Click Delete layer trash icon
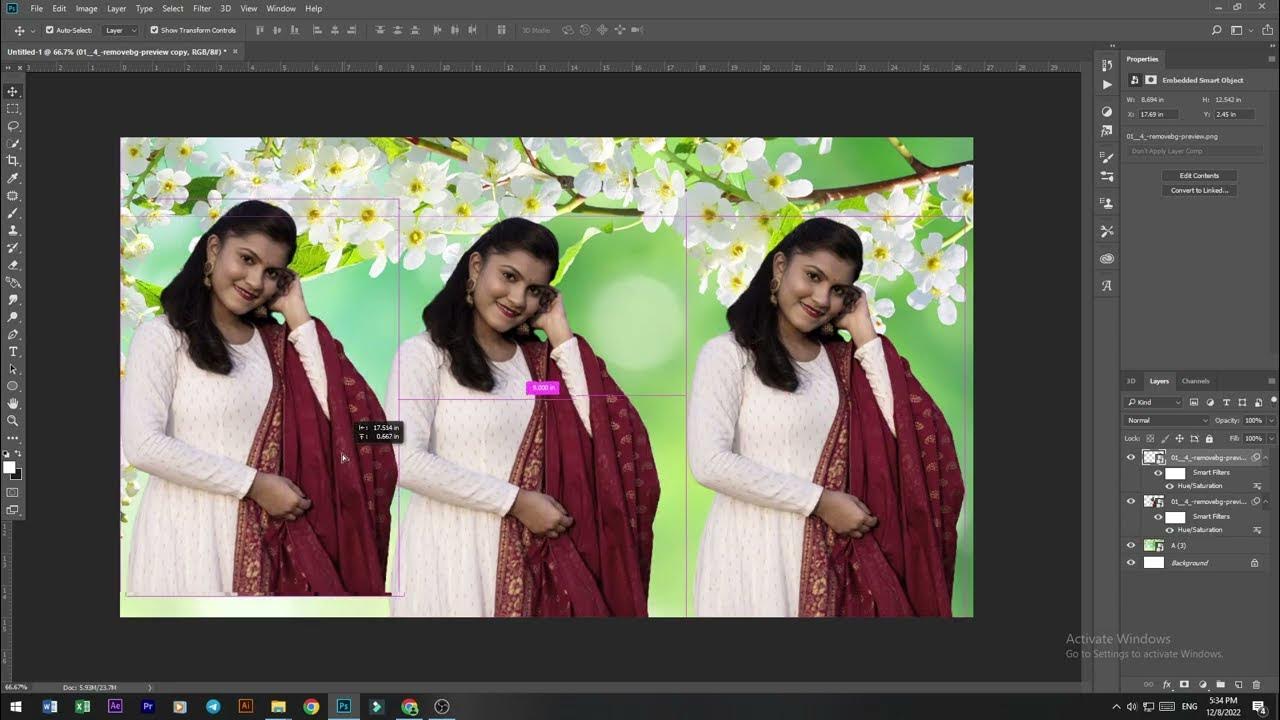The height and width of the screenshot is (720, 1280). coord(1257,685)
